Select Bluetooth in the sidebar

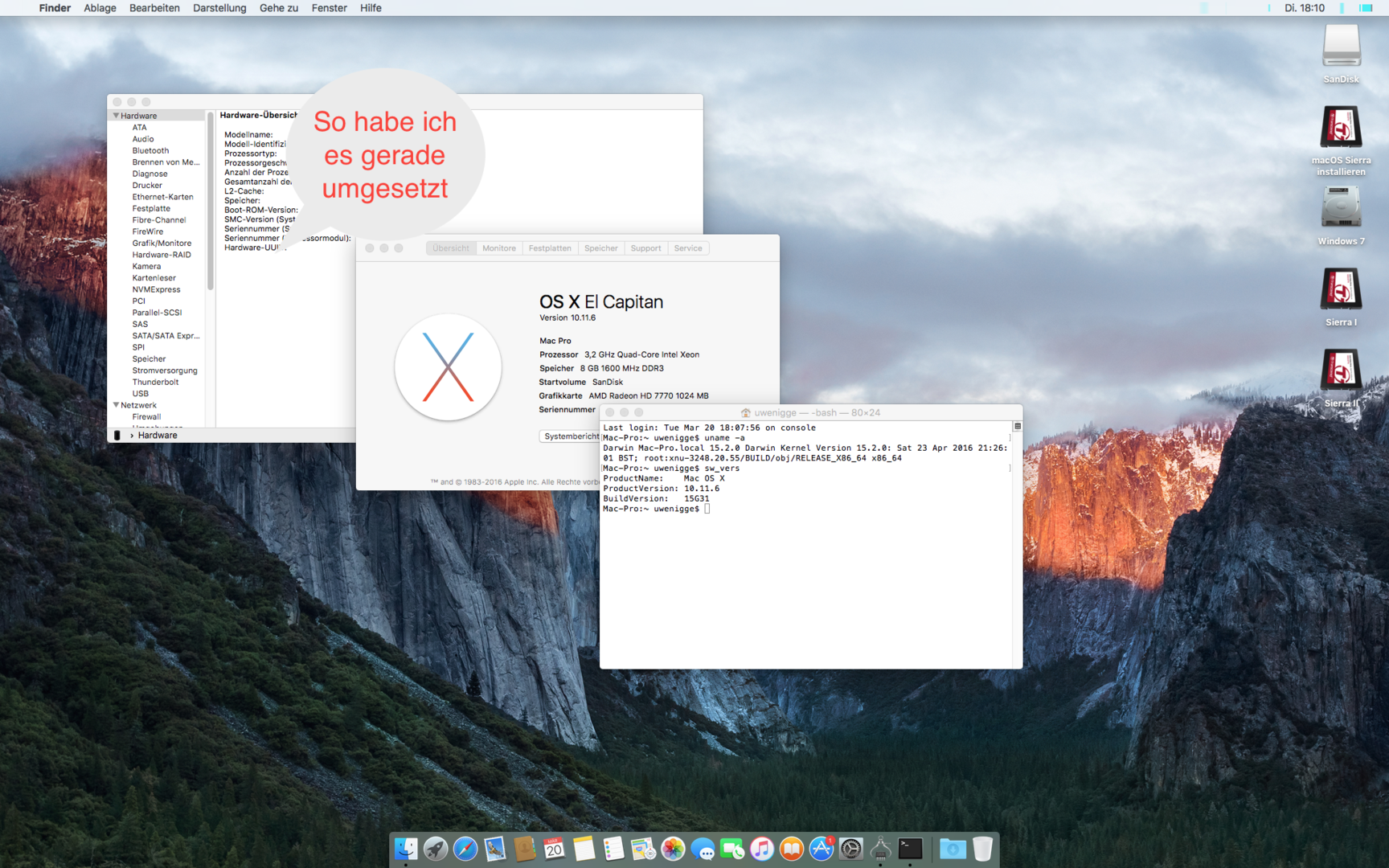point(150,151)
